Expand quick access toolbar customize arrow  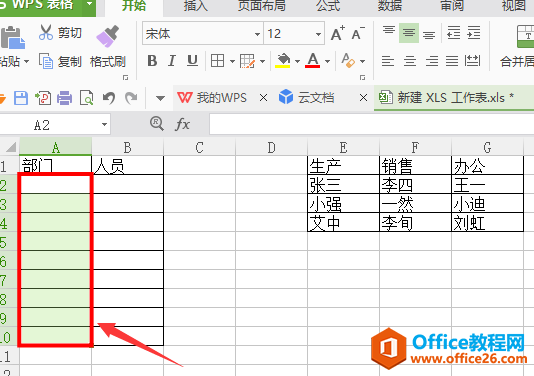point(160,98)
